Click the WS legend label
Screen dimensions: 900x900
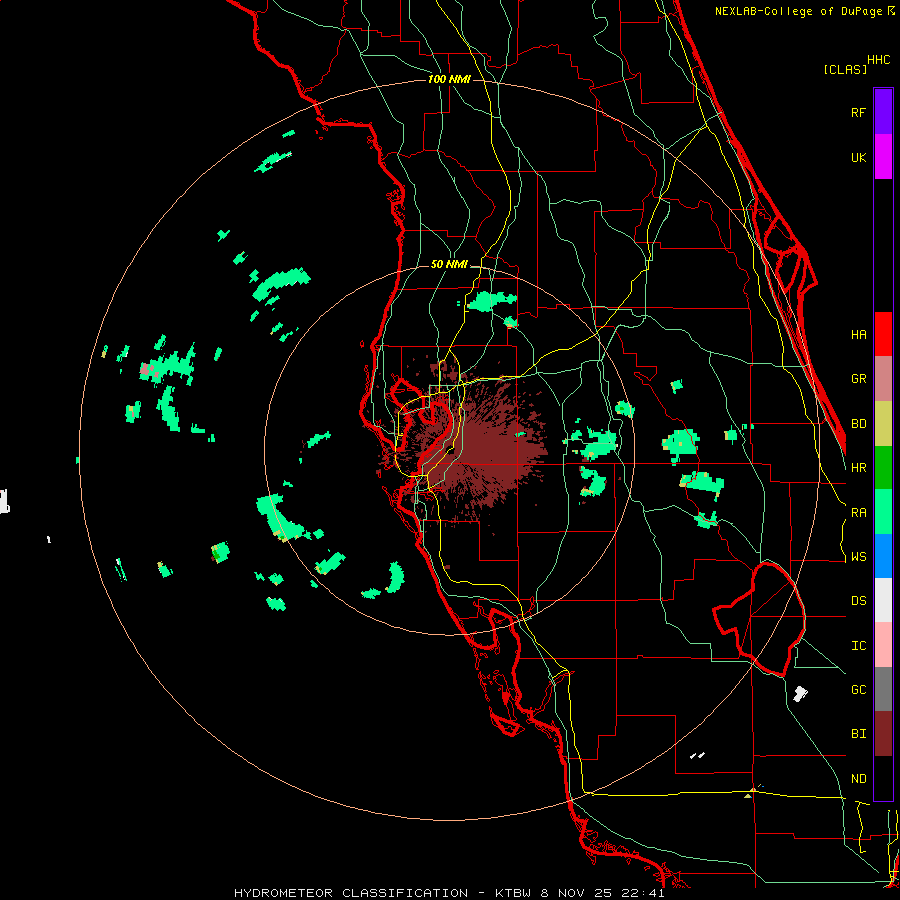pos(858,557)
